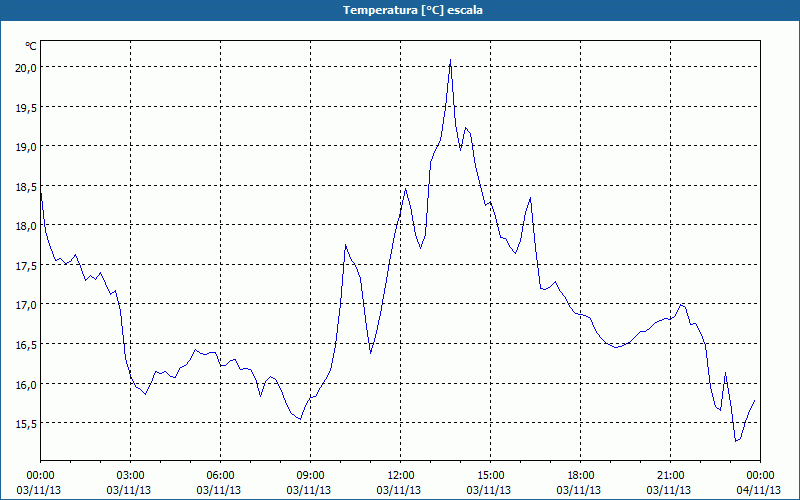The image size is (800, 500).
Task: Click the 09:00 time label
Action: [310, 476]
